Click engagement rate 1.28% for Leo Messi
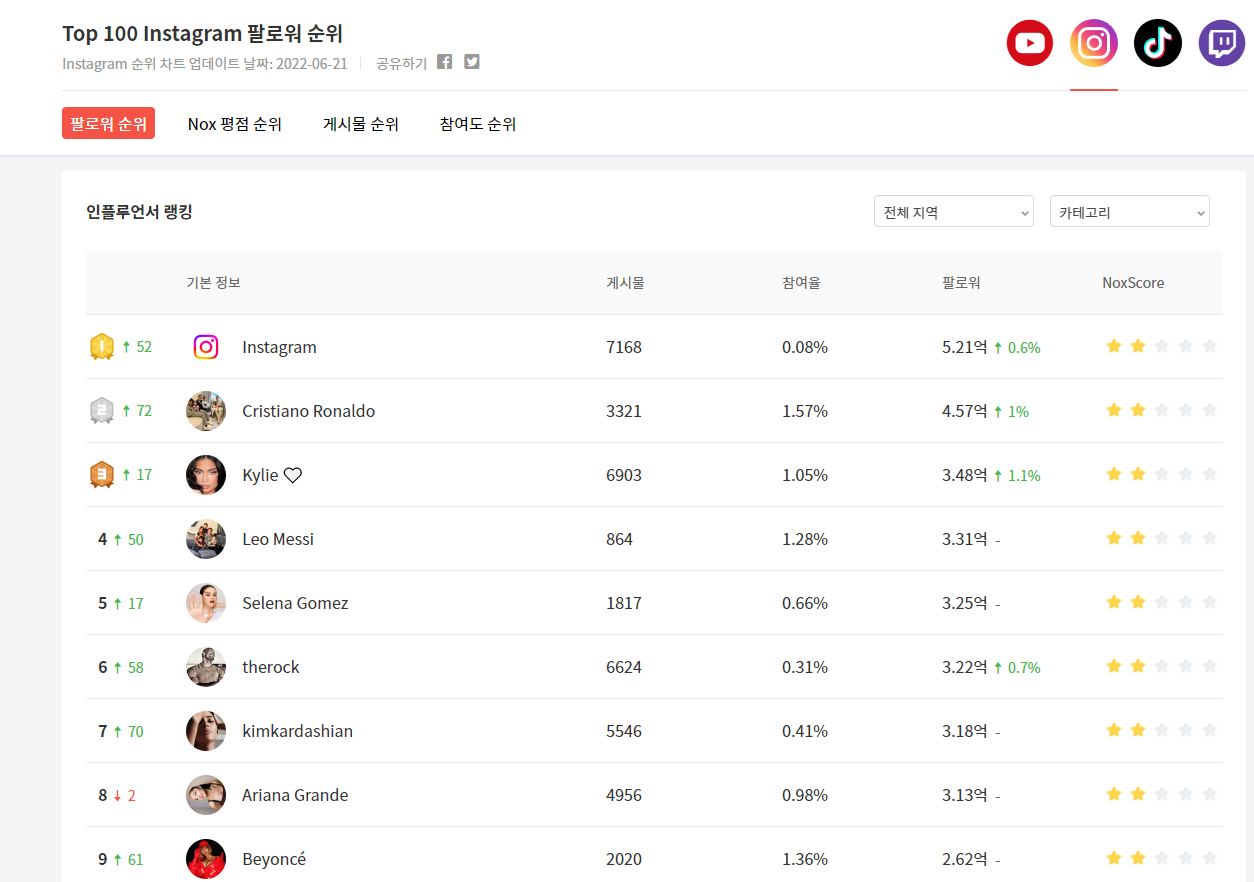The image size is (1254, 882). click(805, 539)
